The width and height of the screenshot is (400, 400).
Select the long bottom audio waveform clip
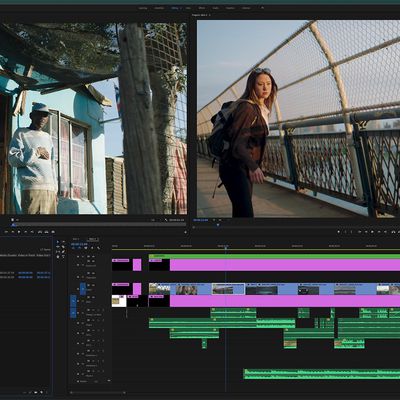click(x=322, y=374)
